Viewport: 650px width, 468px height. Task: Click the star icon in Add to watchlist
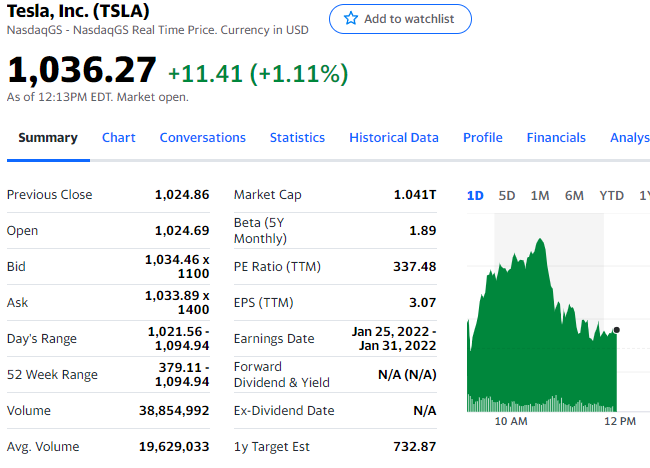(351, 19)
